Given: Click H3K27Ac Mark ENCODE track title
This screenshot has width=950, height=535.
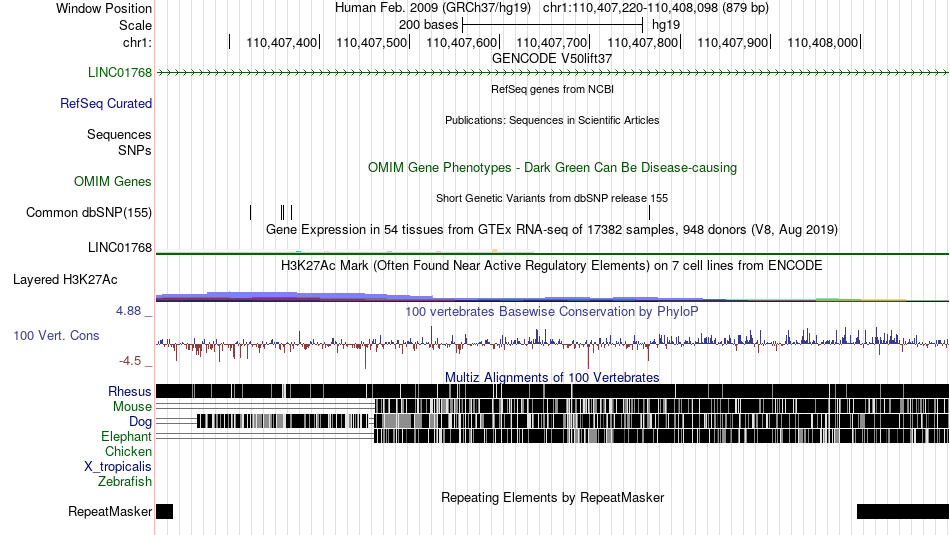Looking at the screenshot, I should 552,265.
